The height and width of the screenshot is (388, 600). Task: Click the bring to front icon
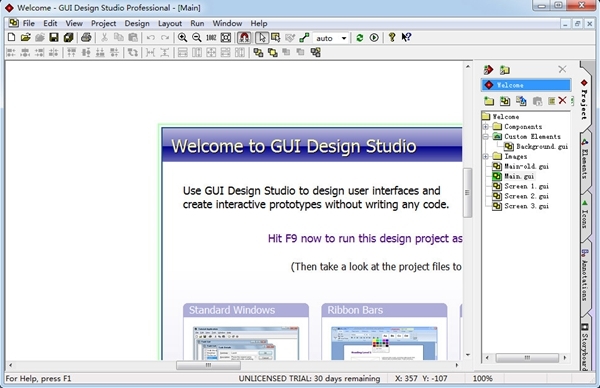coord(258,52)
